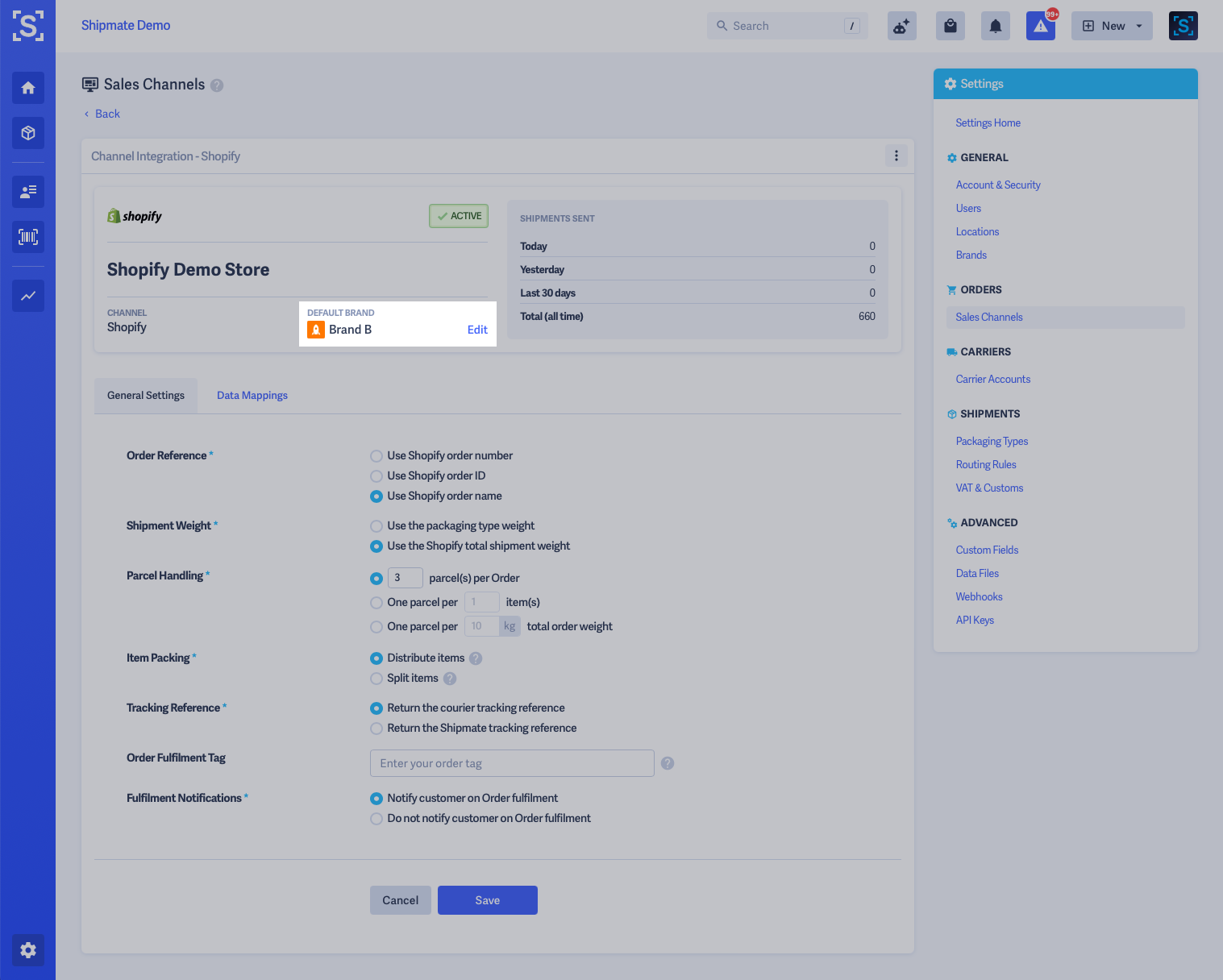Select the Use Shopify order ID radio button
The image size is (1223, 980).
coord(376,475)
